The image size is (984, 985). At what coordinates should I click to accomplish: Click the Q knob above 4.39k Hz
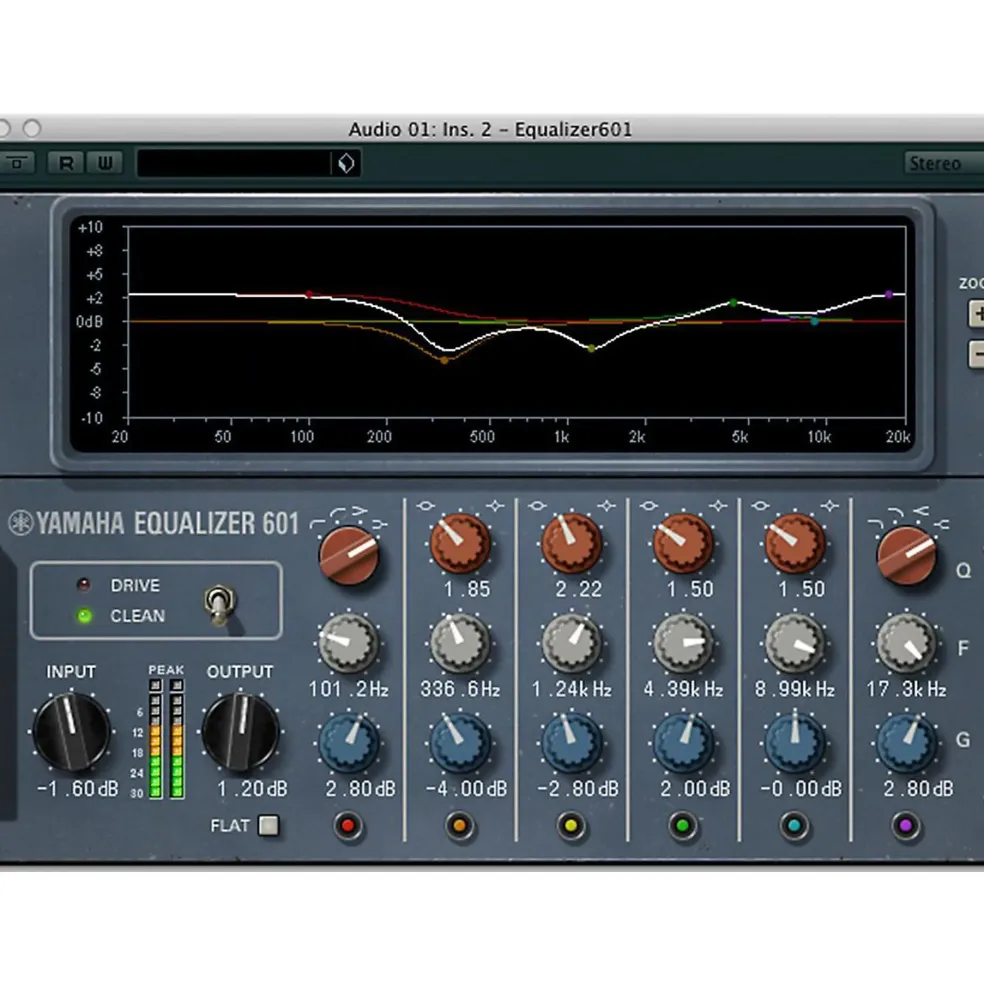(x=682, y=543)
